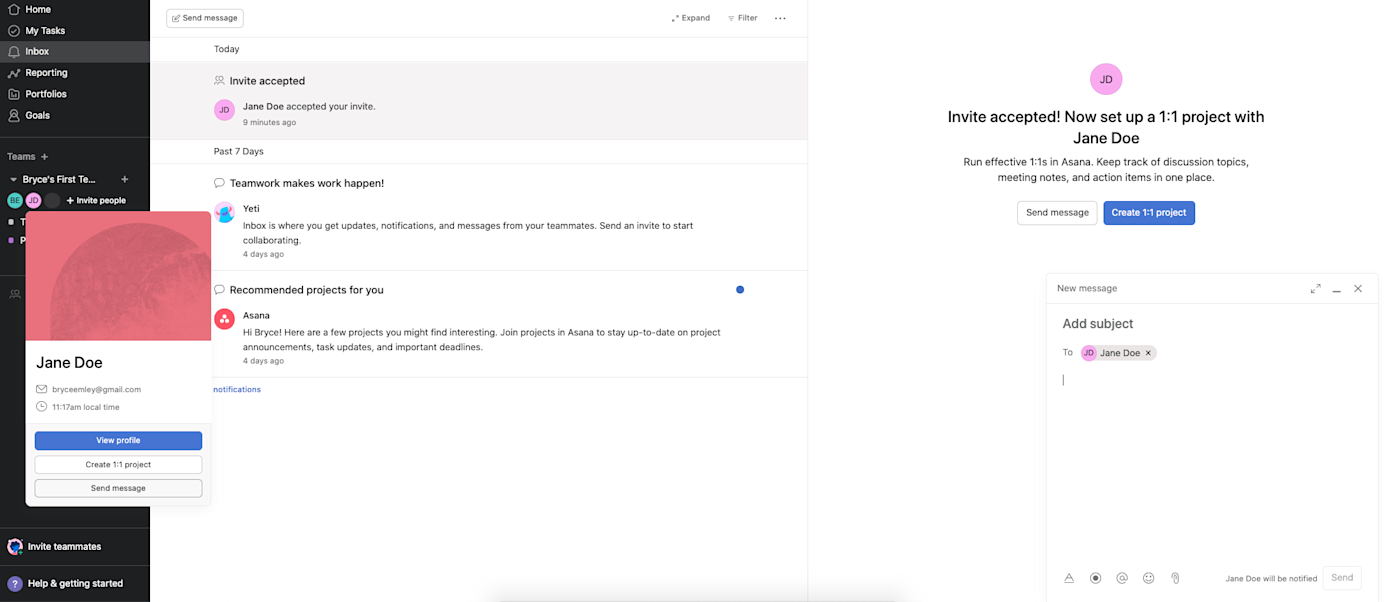Viewport: 1400px width, 602px height.
Task: Open the inbox more options menu
Action: [780, 18]
